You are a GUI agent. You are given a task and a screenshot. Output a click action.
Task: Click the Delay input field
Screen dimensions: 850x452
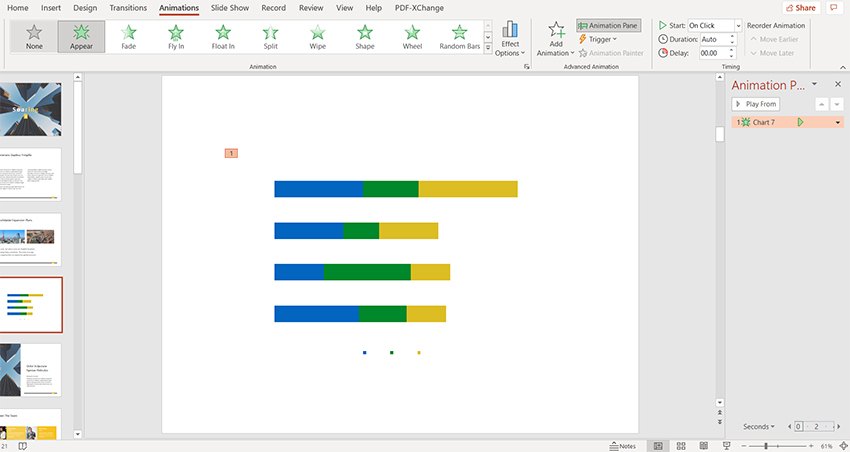[x=713, y=53]
